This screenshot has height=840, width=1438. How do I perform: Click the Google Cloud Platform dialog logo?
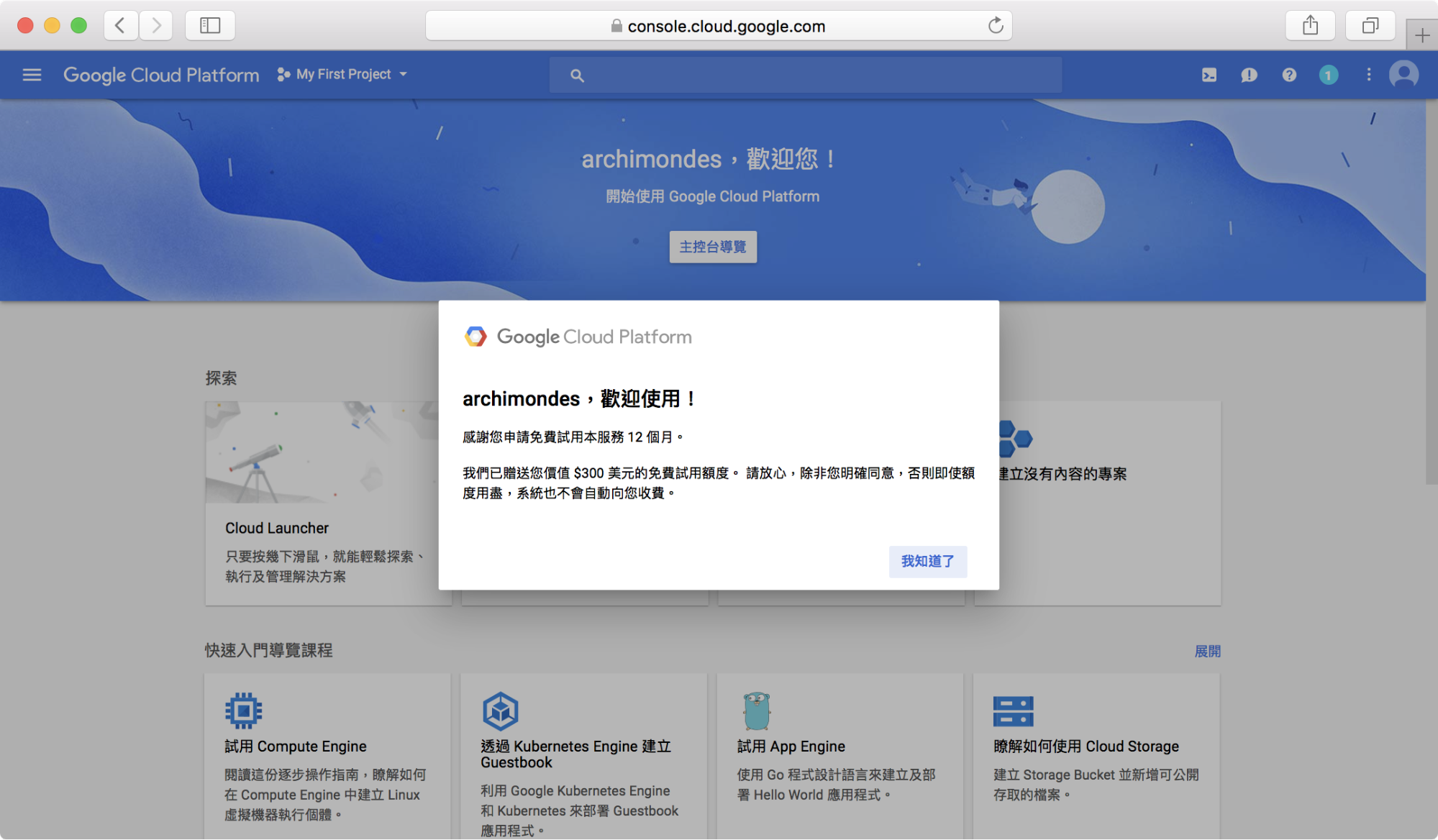pos(578,337)
